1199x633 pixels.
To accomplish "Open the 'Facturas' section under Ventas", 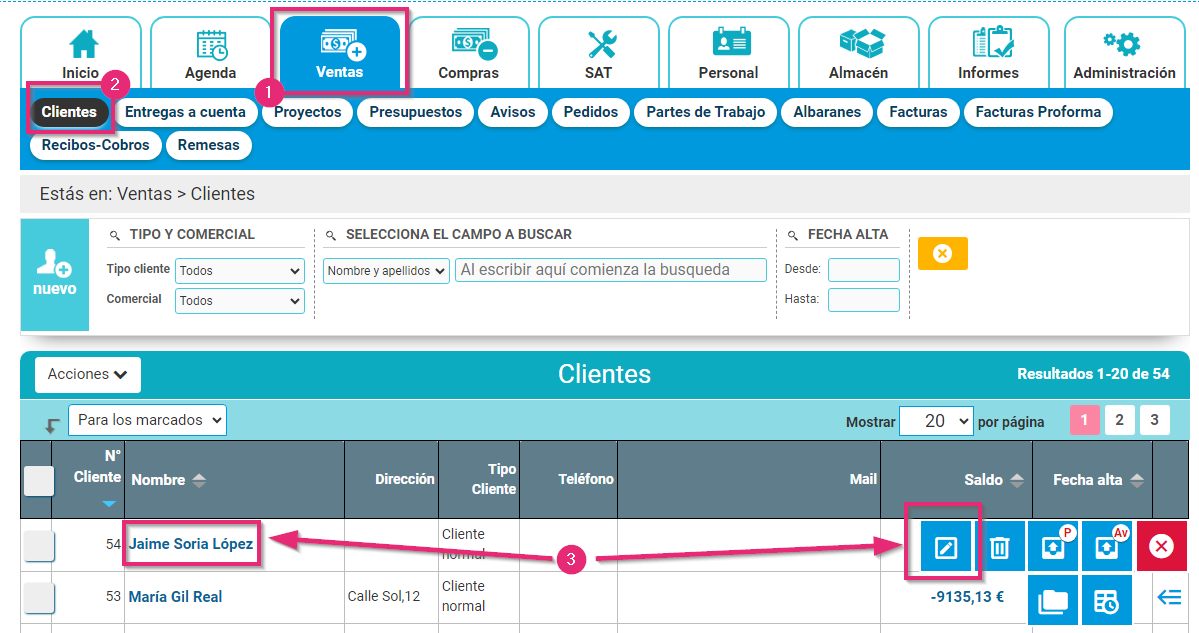I will click(x=917, y=112).
